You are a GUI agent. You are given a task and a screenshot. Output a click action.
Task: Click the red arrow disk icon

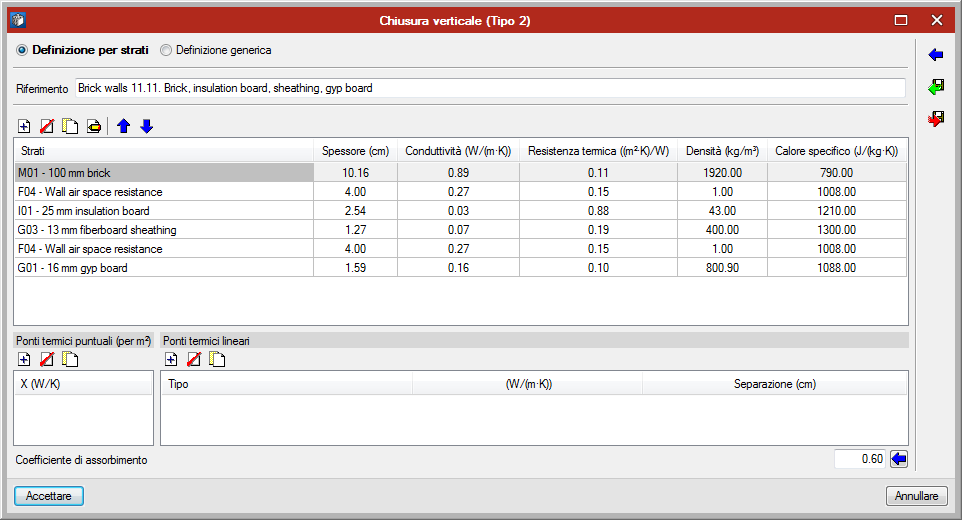coord(936,118)
